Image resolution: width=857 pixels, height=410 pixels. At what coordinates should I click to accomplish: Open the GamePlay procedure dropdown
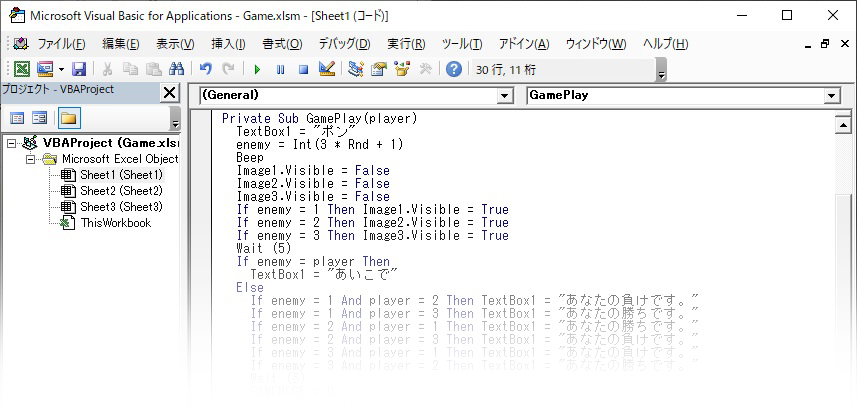point(831,96)
